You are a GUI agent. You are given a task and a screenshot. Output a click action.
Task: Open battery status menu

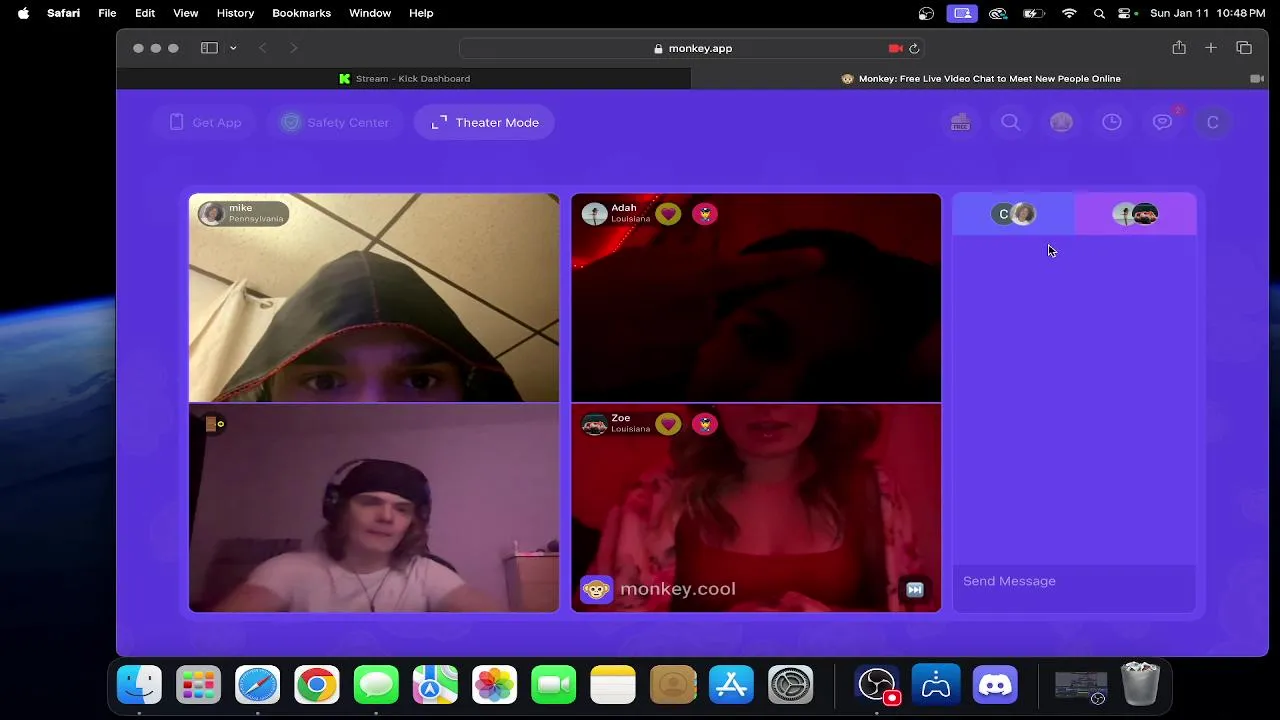pyautogui.click(x=1035, y=13)
